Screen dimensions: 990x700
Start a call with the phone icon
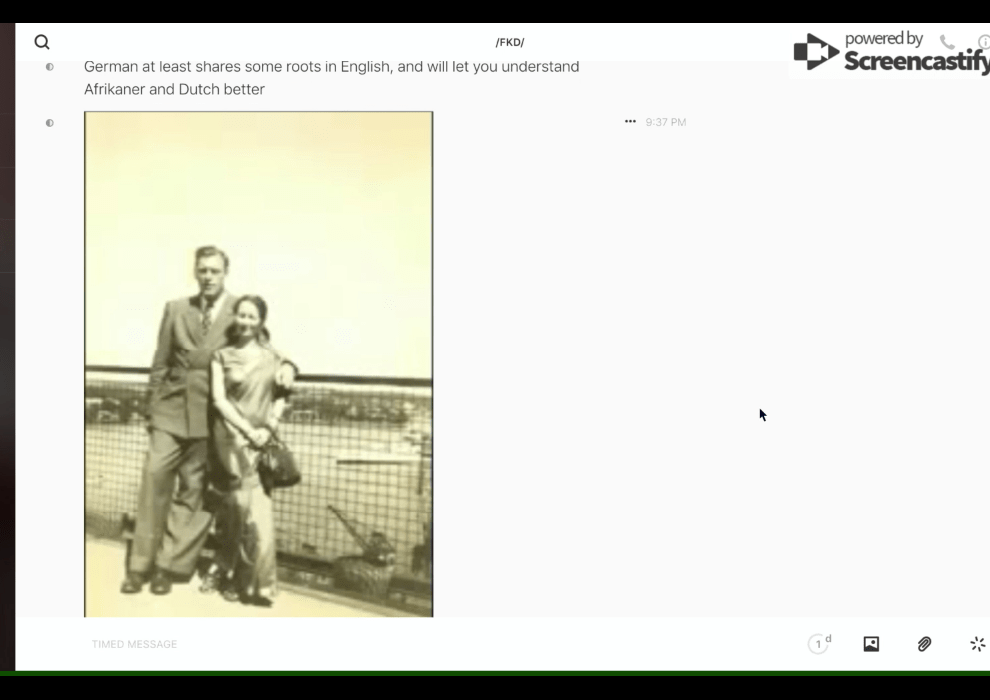point(947,42)
